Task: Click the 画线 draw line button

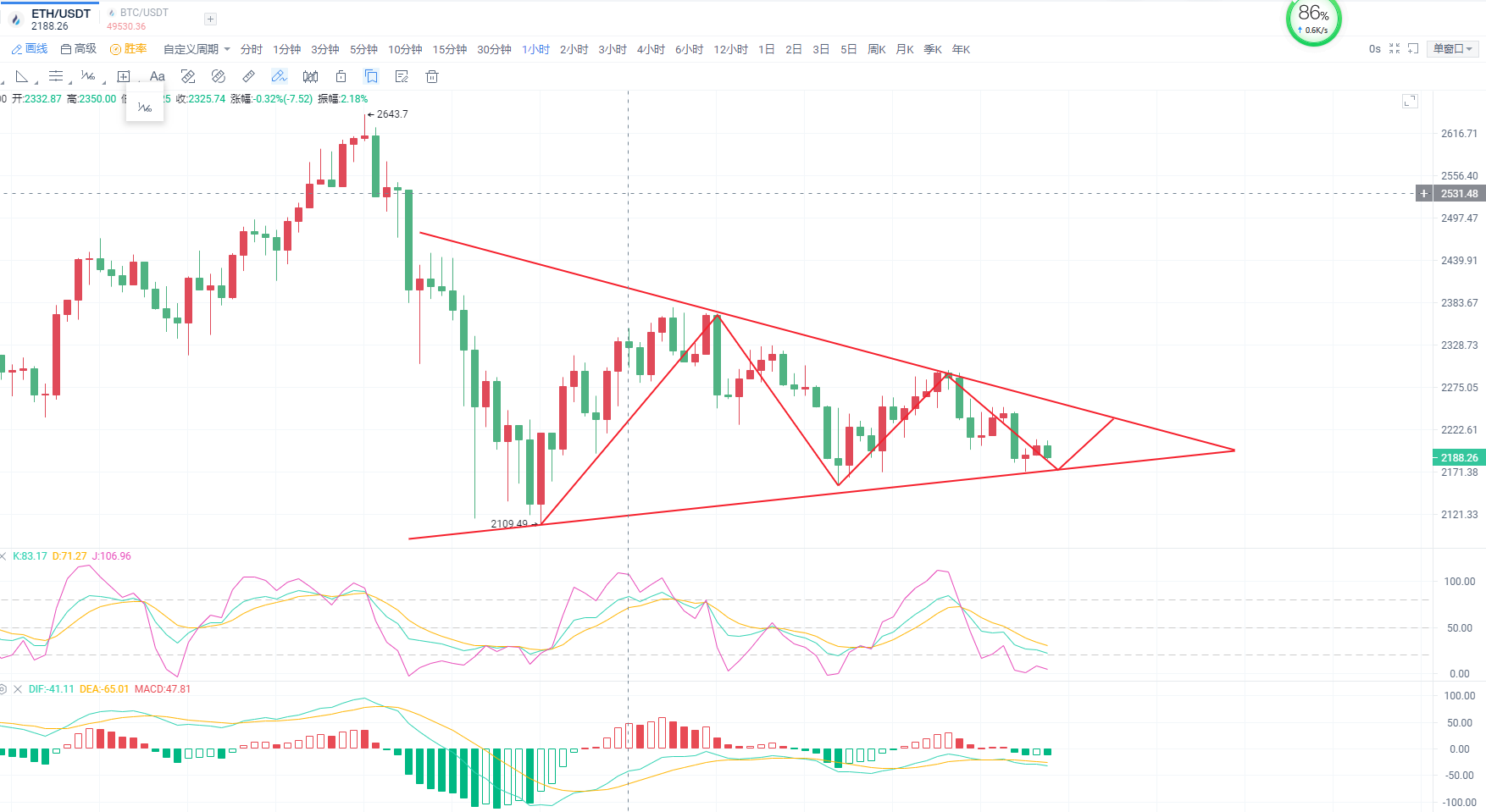Action: pos(30,49)
